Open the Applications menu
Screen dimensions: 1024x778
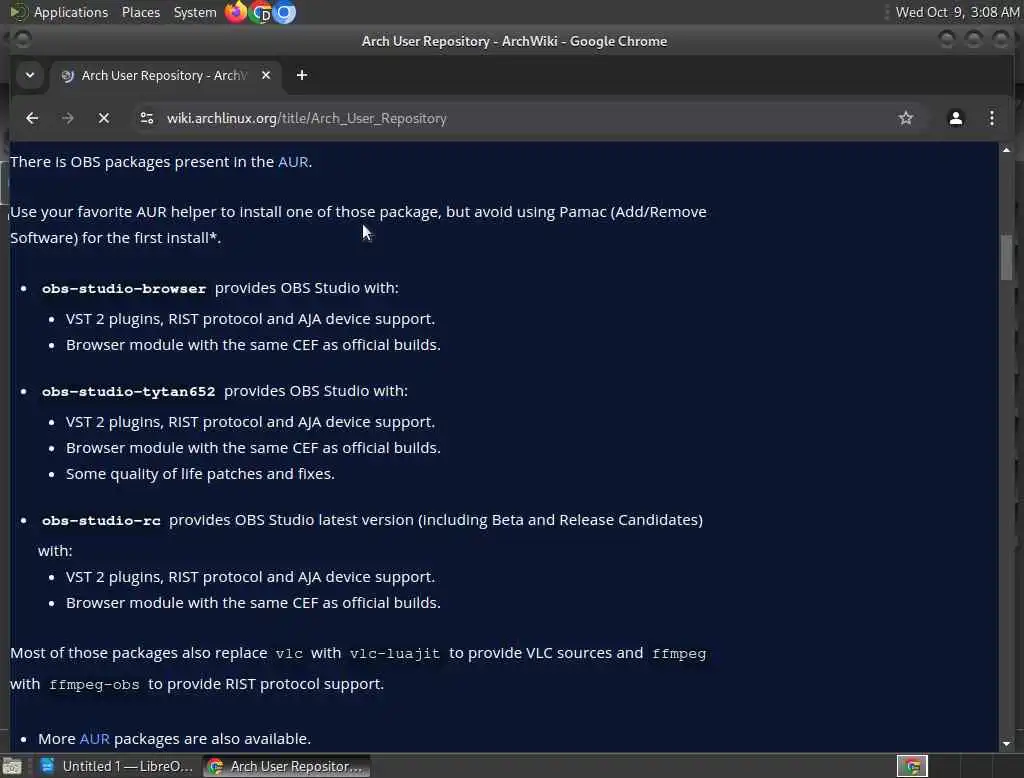click(71, 12)
